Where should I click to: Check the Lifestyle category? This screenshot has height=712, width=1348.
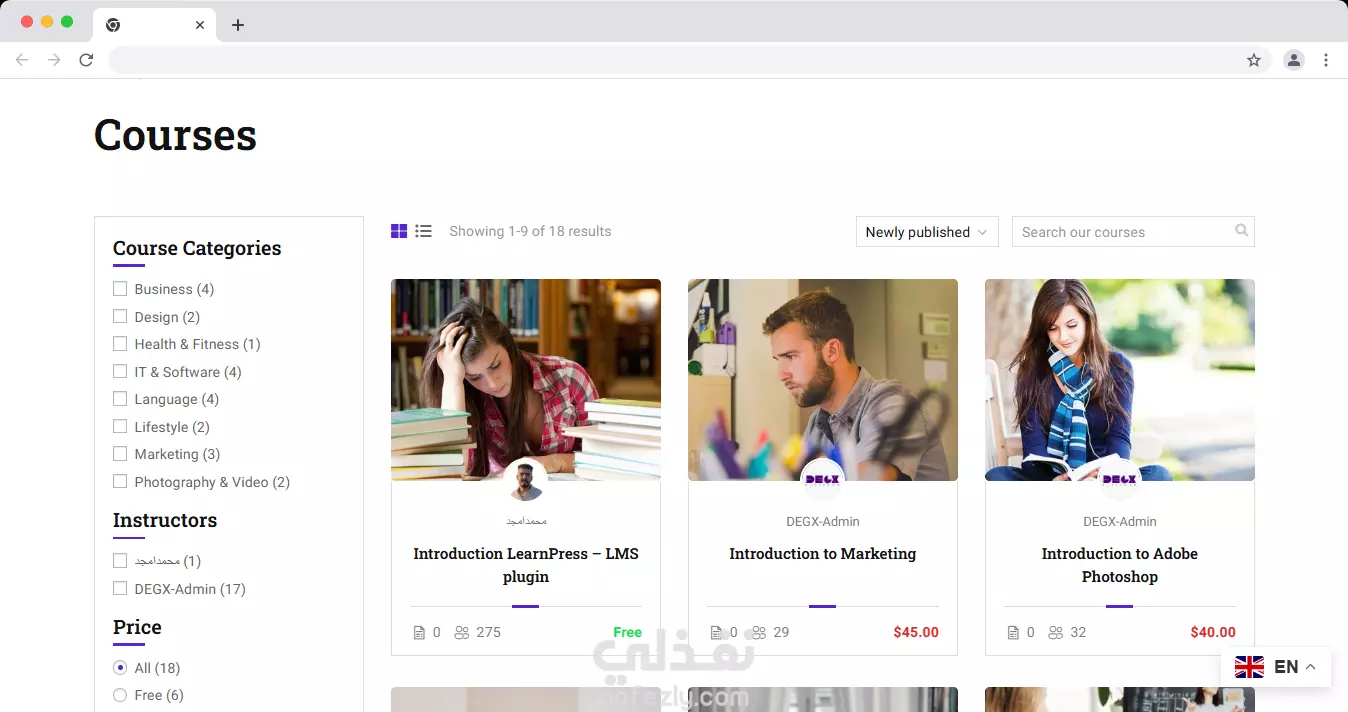tap(120, 427)
